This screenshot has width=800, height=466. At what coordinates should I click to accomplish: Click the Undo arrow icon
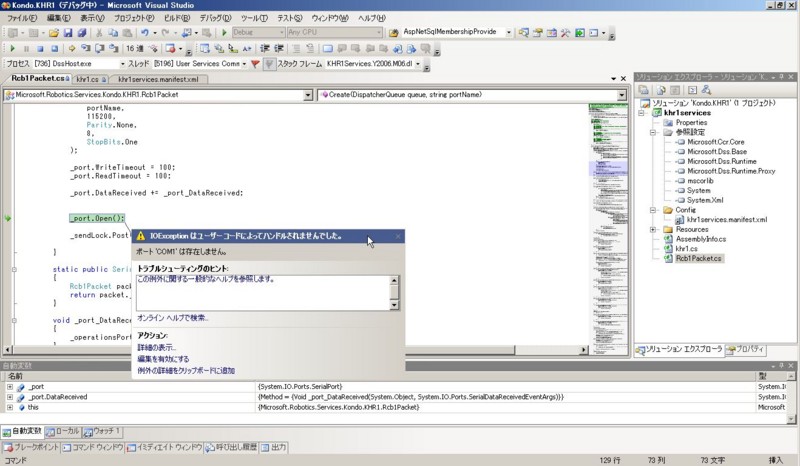145,33
